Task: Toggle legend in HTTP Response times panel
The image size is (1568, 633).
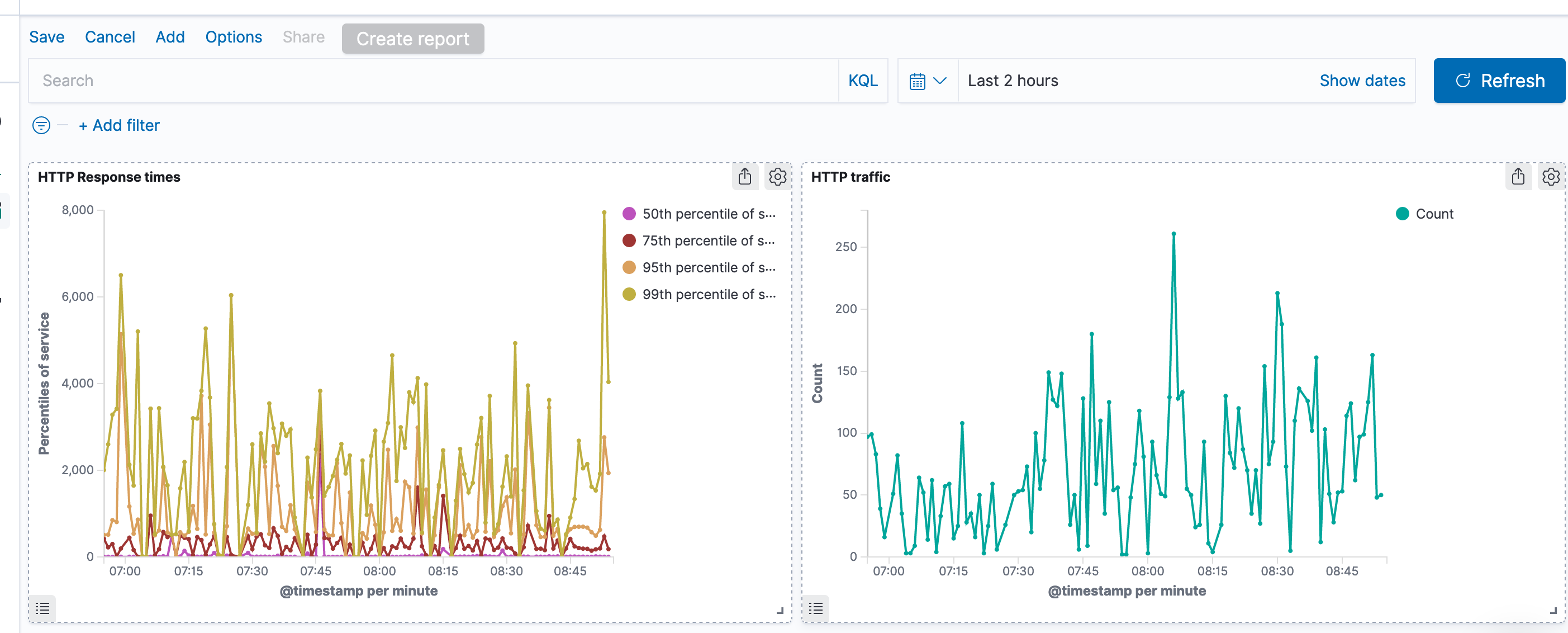Action: (42, 608)
